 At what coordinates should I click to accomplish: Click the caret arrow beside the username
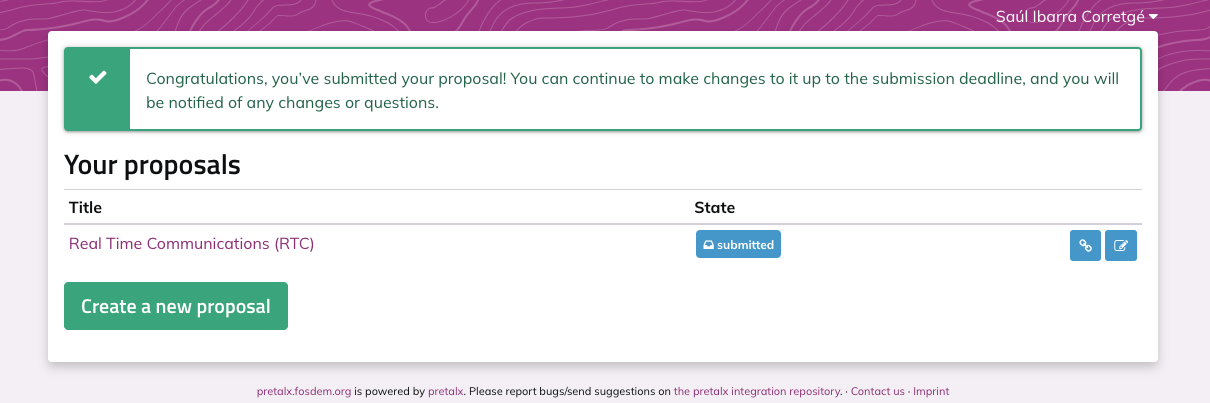click(x=1153, y=17)
